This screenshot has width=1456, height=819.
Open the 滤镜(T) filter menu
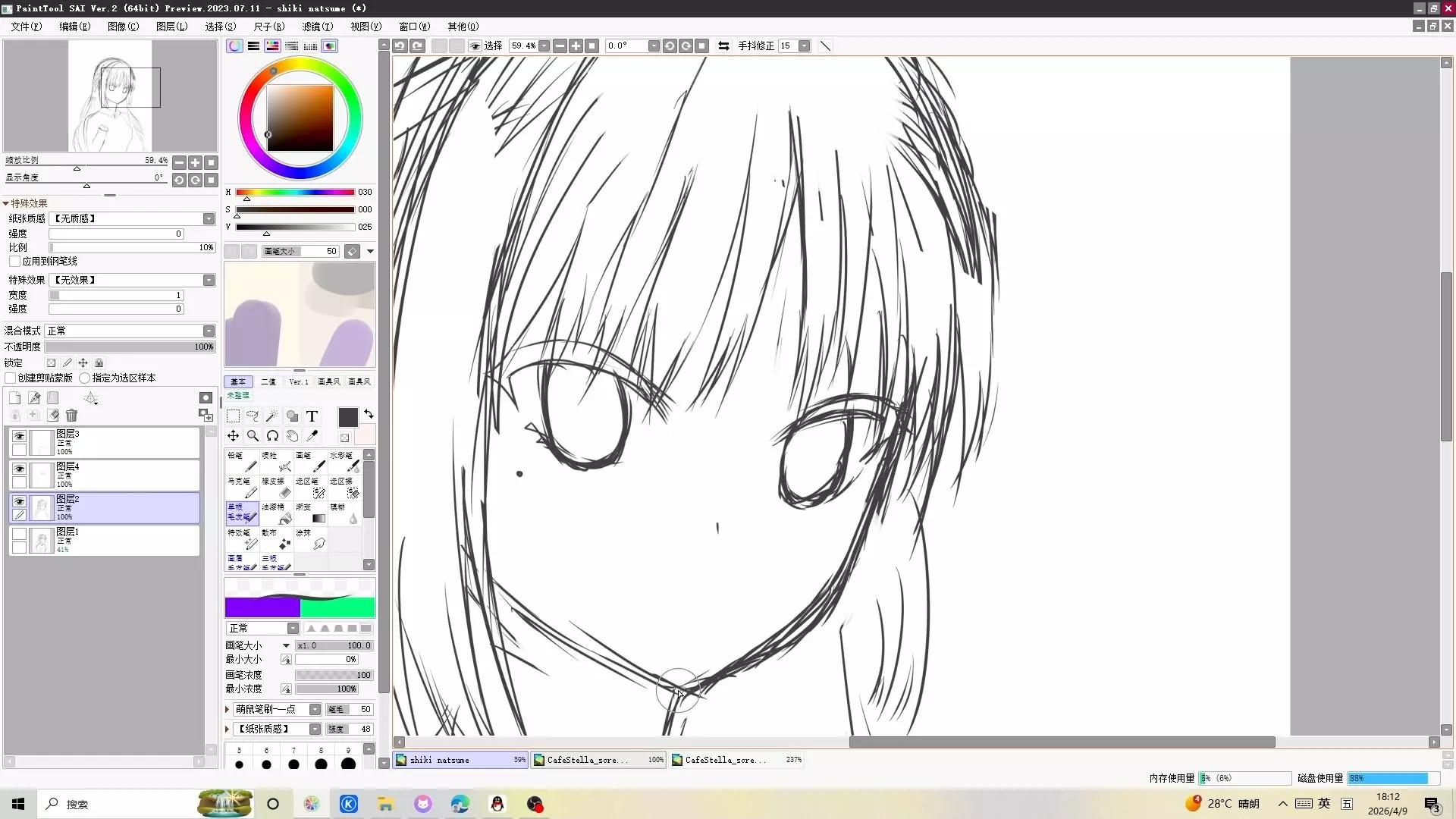pos(317,27)
